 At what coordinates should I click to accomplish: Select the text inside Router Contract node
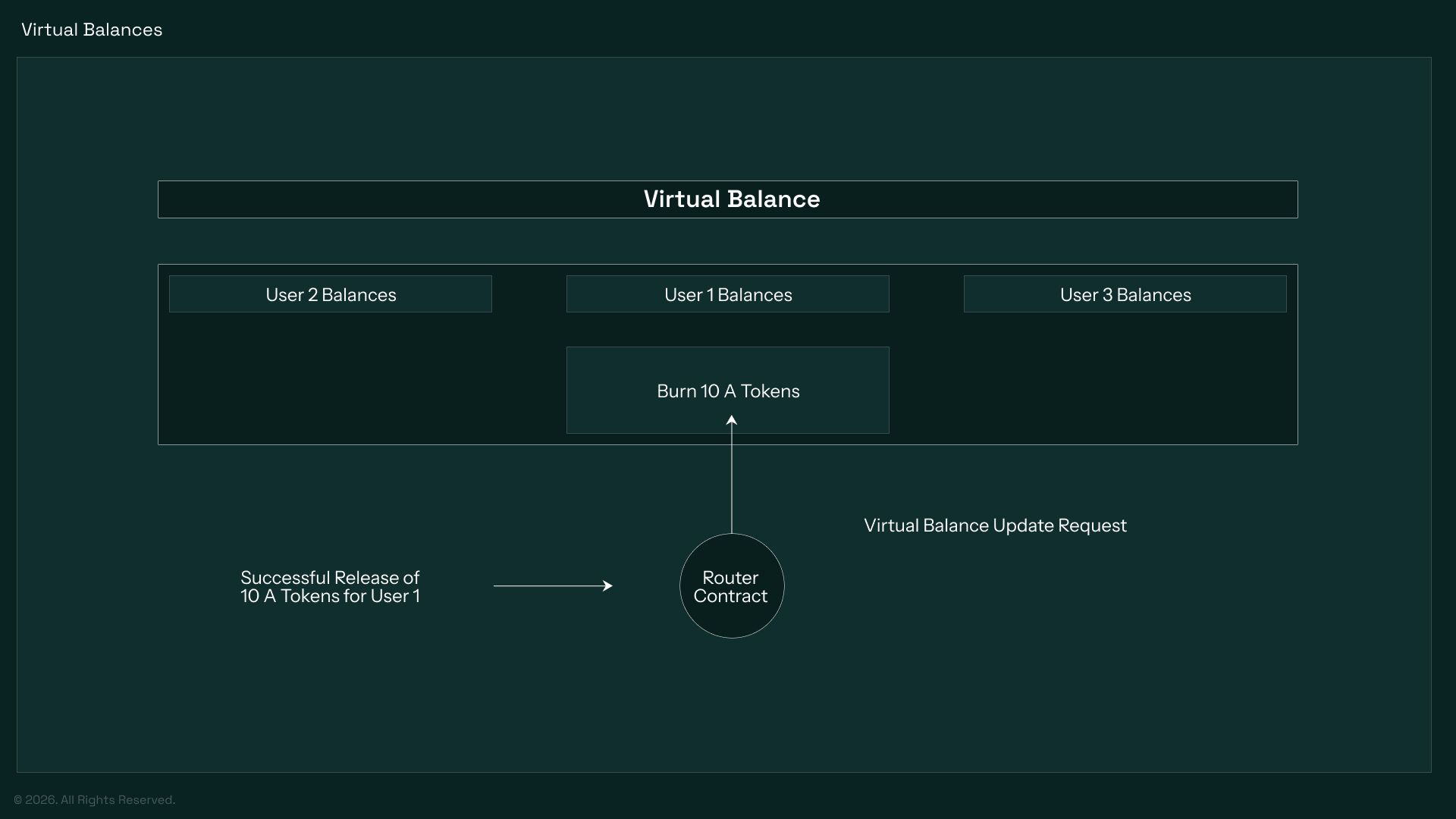pyautogui.click(x=731, y=586)
